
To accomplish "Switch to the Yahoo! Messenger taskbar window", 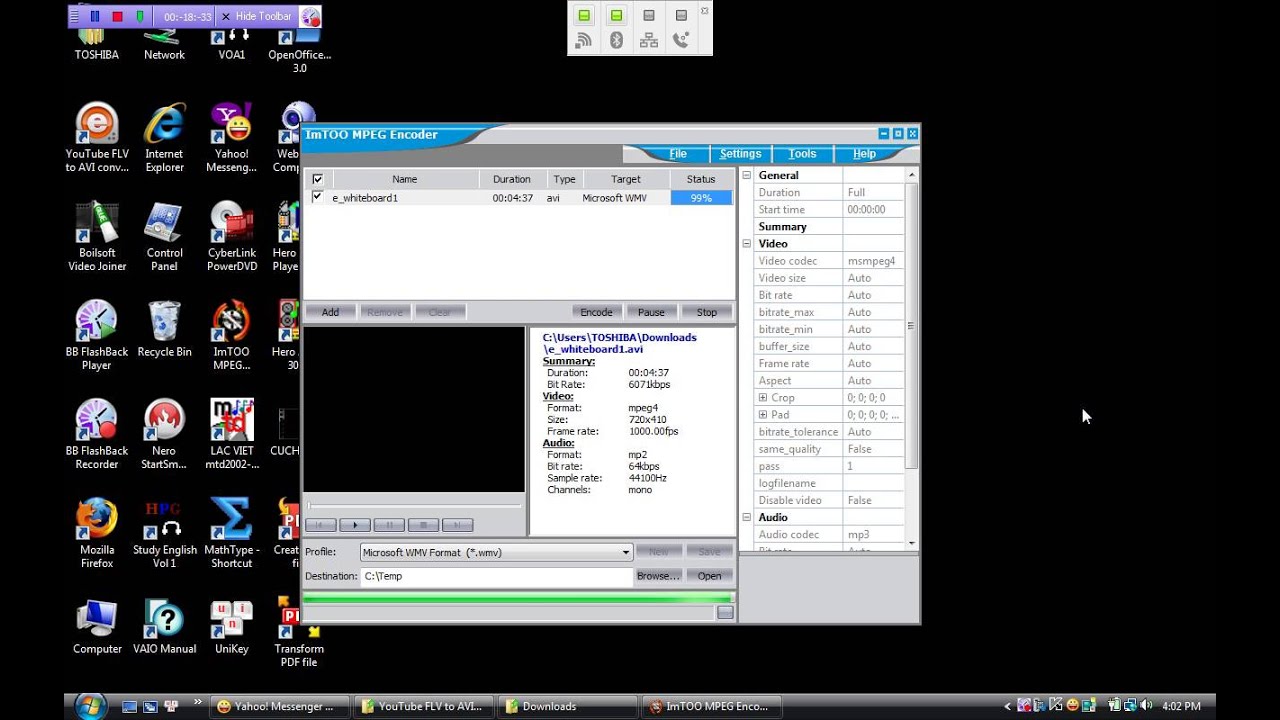I will tap(279, 706).
